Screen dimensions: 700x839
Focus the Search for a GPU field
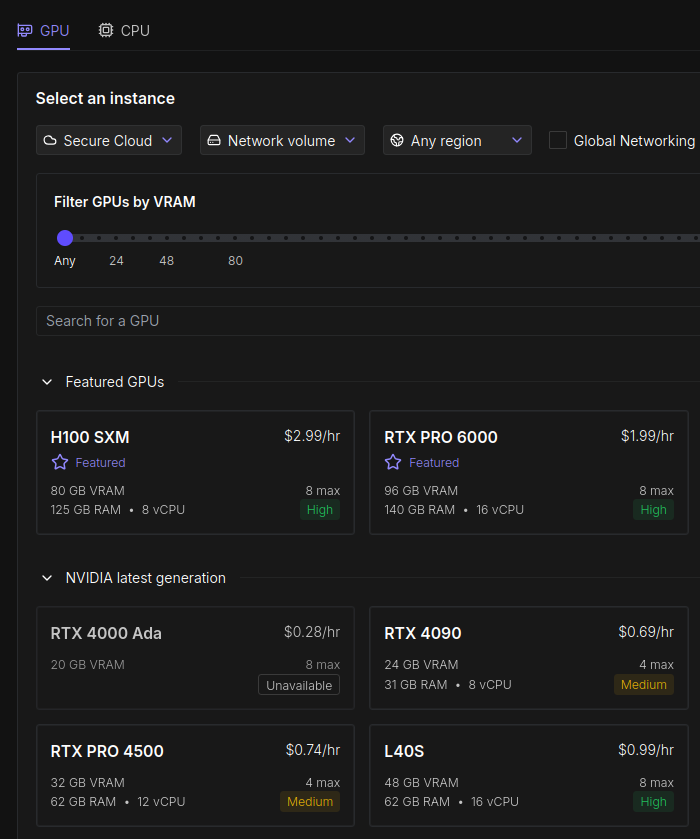tap(368, 321)
